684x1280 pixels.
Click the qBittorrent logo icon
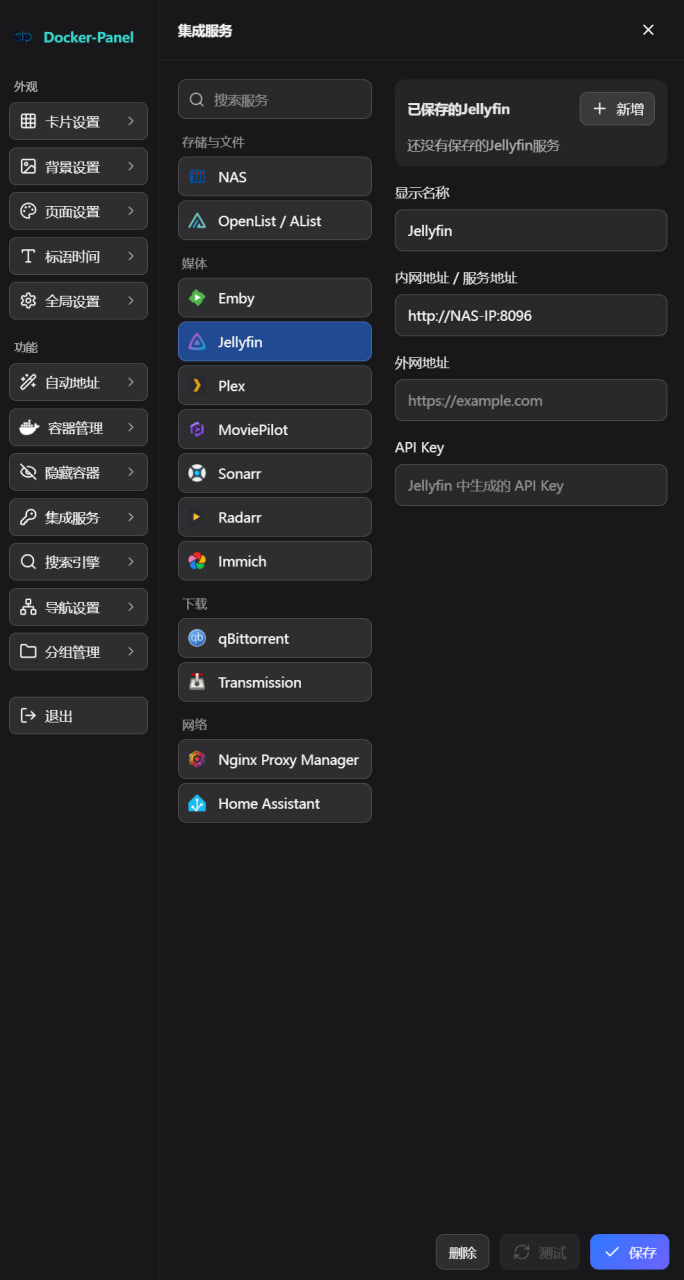click(x=197, y=638)
